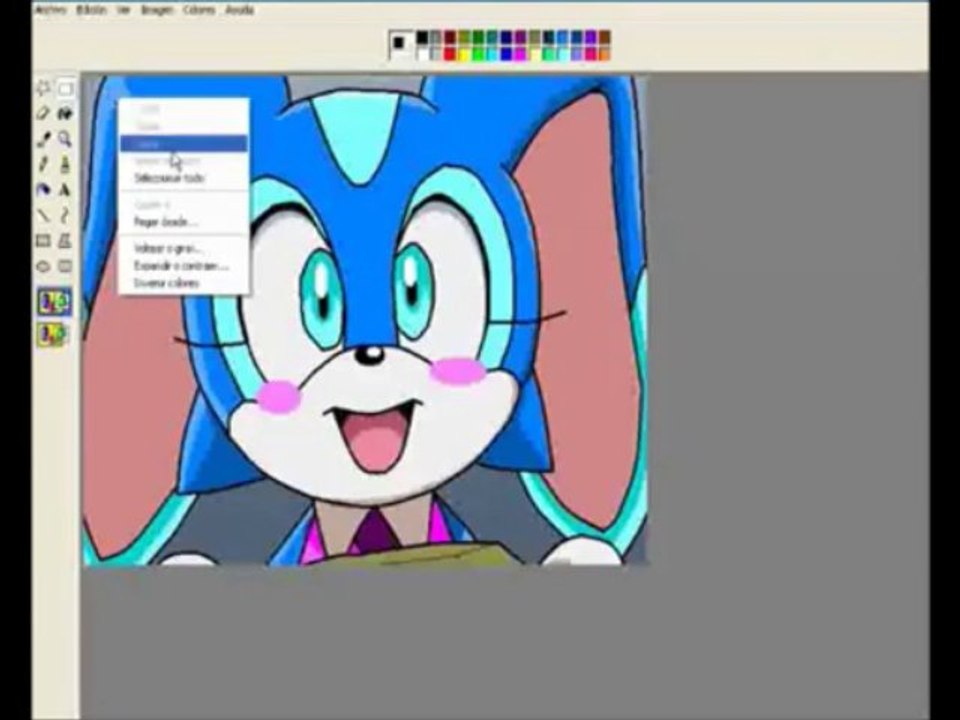Screen dimensions: 960x720
Task: Pick the bright red color swatch
Action: (x=449, y=53)
